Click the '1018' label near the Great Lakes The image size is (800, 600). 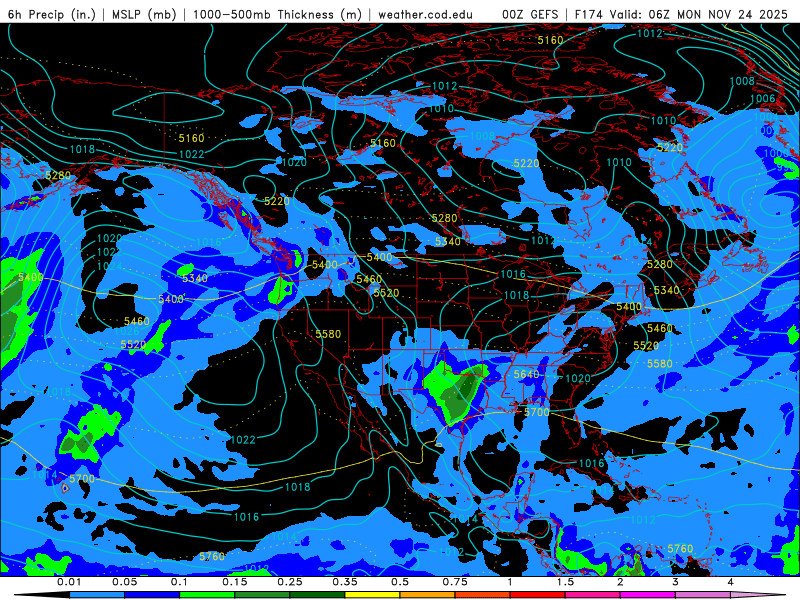(516, 295)
